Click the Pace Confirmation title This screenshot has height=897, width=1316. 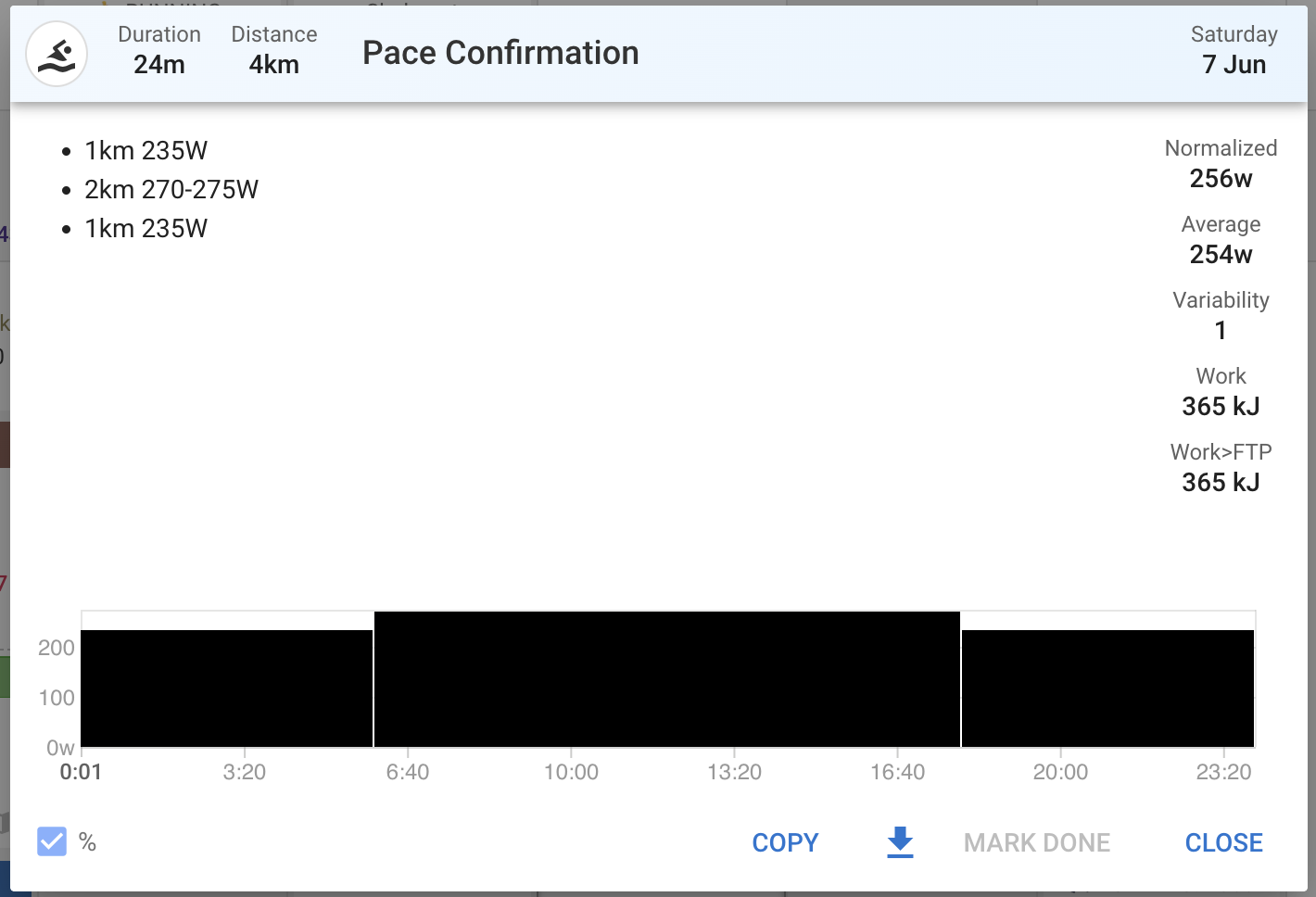[x=500, y=53]
